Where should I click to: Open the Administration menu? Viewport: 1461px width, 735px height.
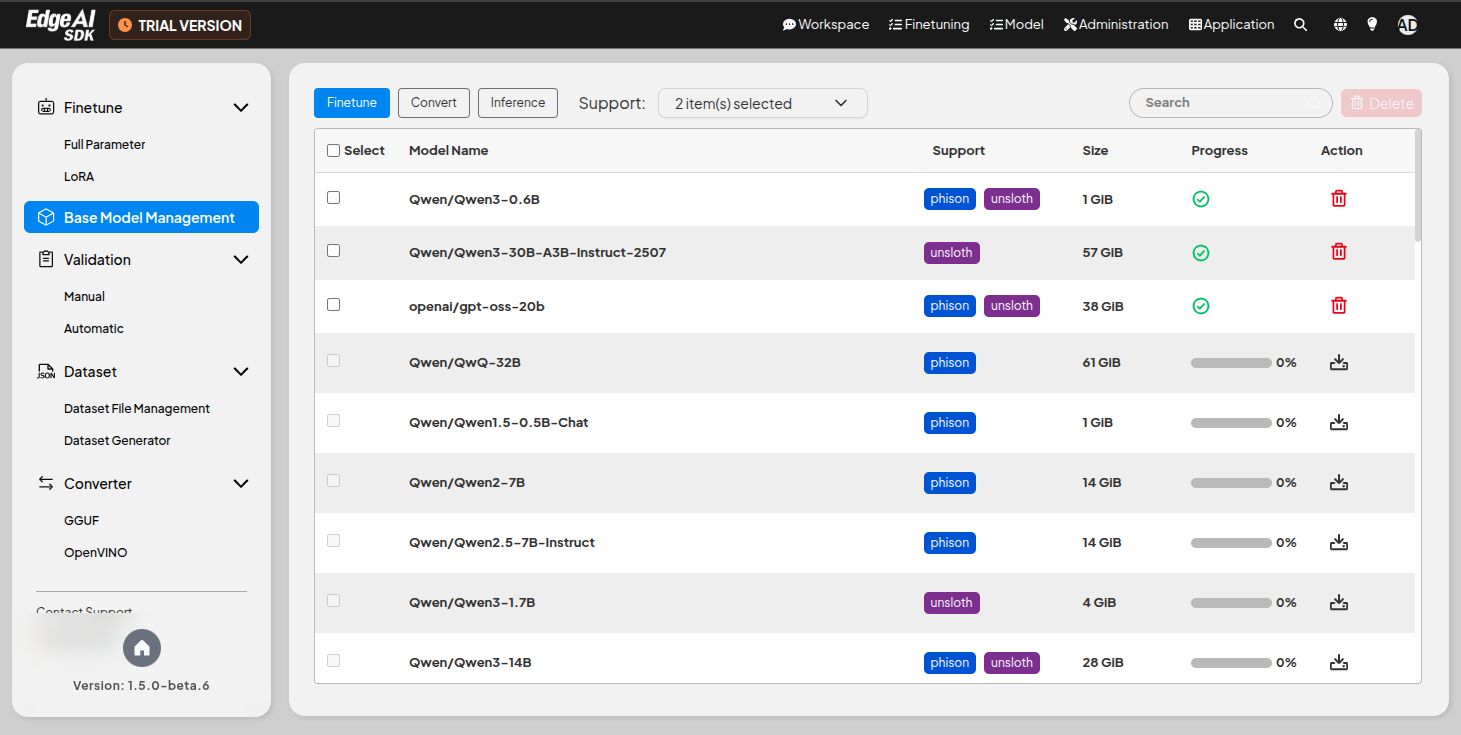tap(1116, 25)
